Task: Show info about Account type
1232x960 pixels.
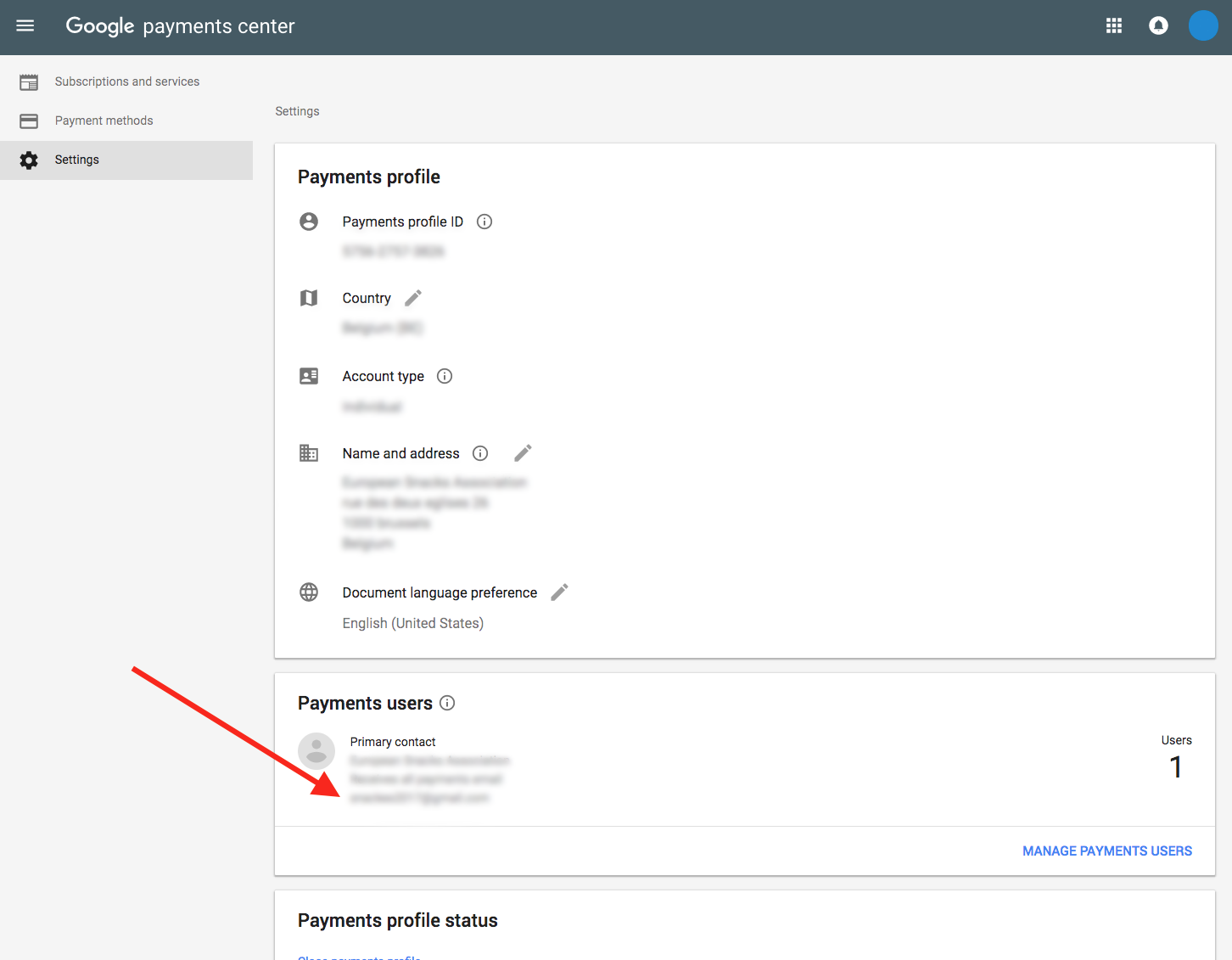Action: tap(445, 376)
